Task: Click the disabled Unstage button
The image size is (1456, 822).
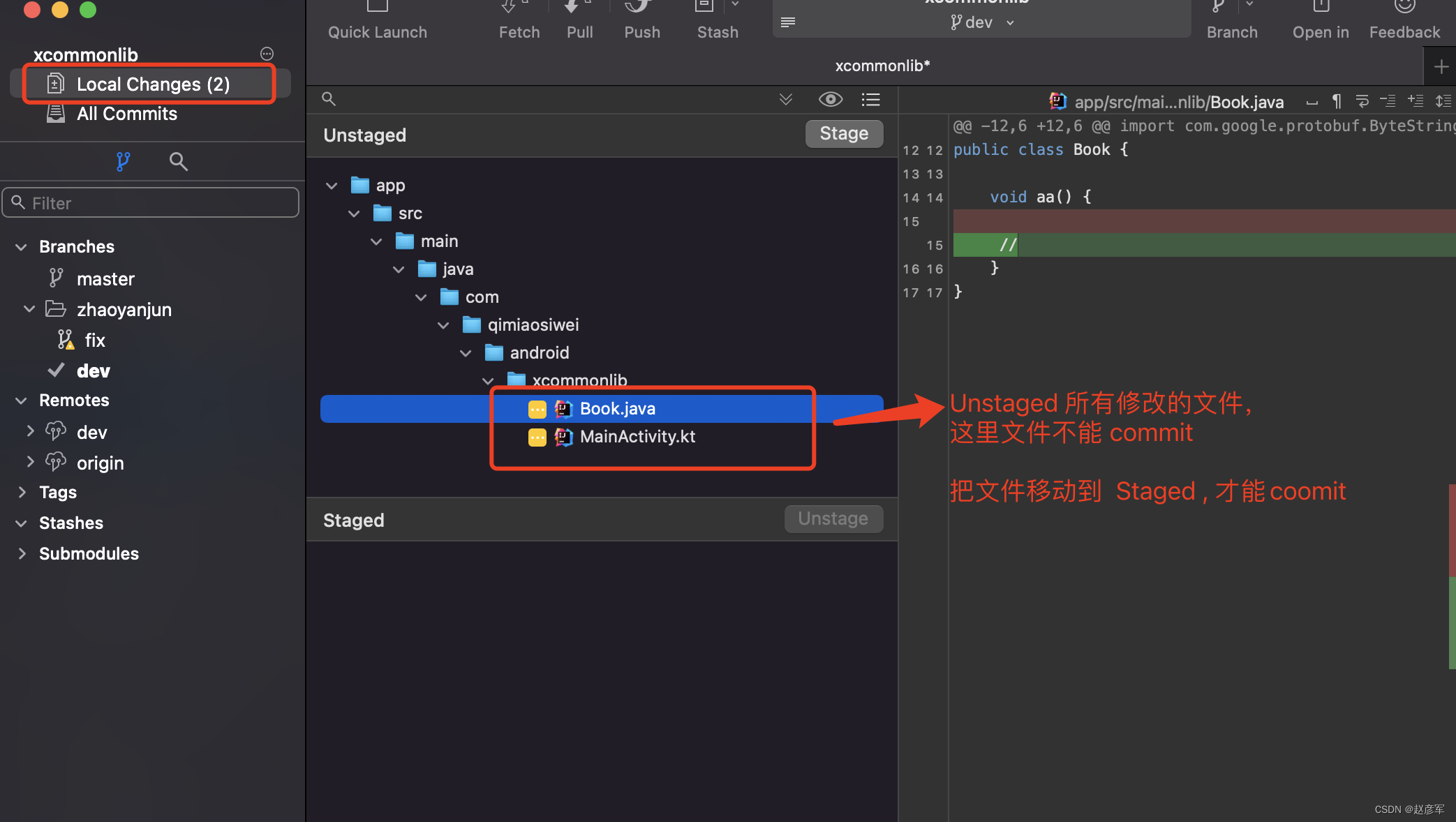Action: coord(833,518)
